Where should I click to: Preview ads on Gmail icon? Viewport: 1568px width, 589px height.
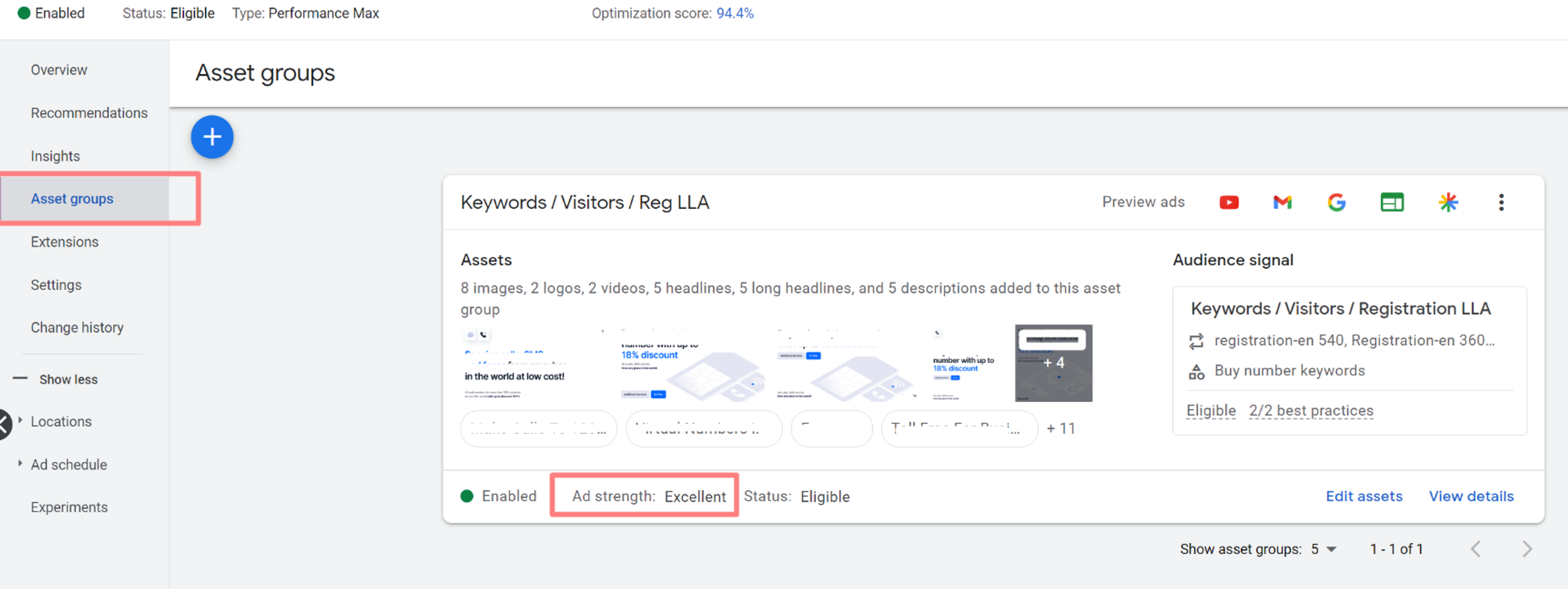[1282, 202]
